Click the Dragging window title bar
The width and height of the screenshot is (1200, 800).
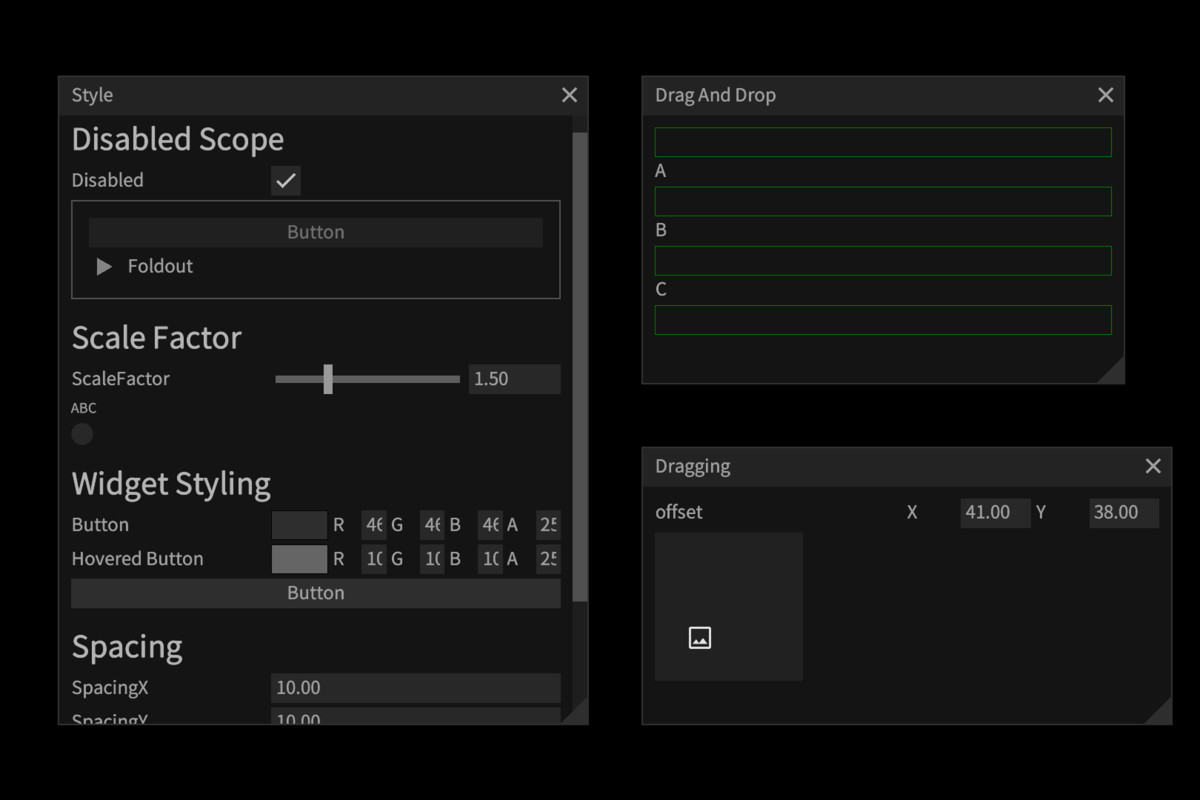[x=880, y=466]
